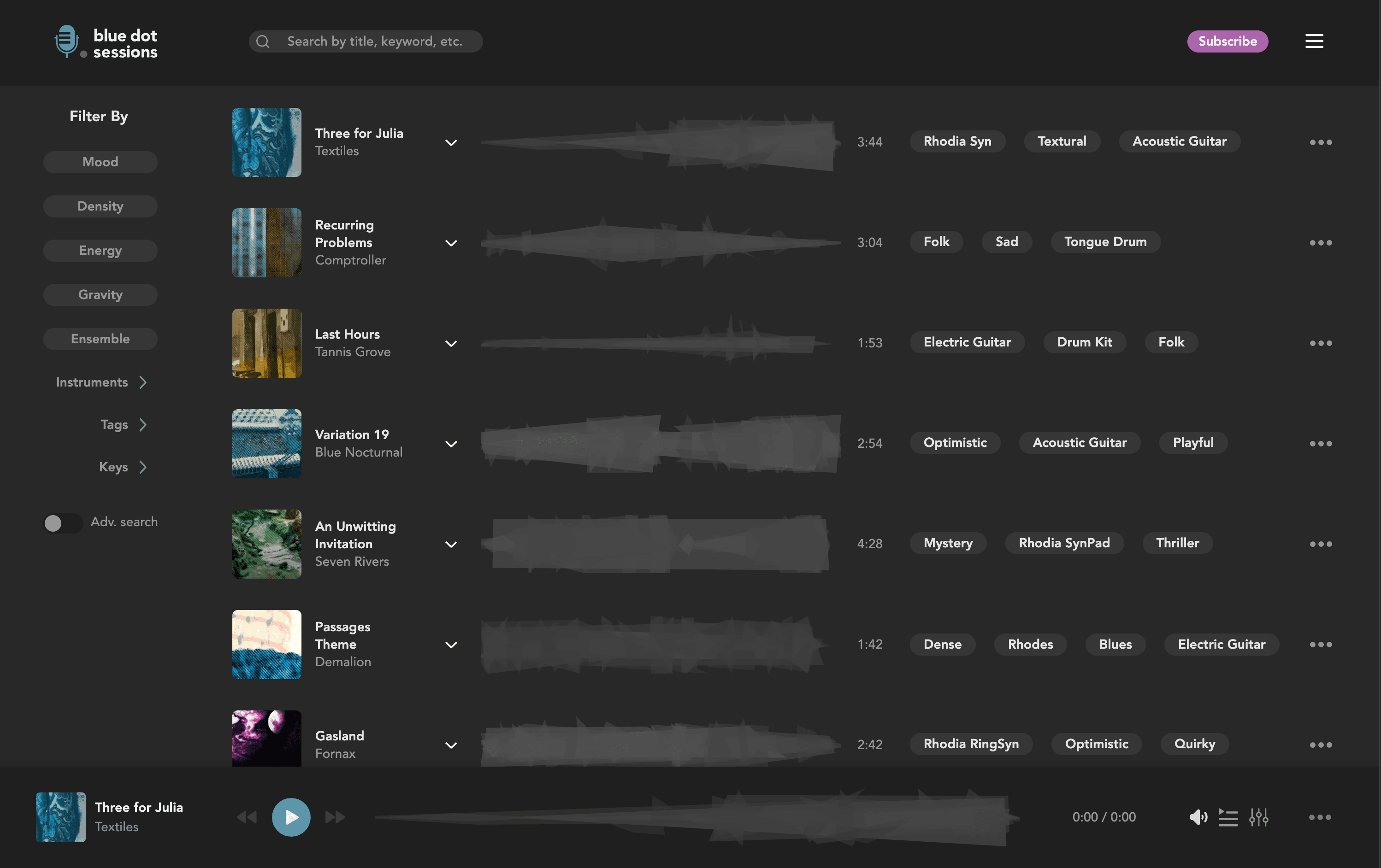Select the Tongue Drum tag
This screenshot has height=868, width=1381.
point(1105,242)
